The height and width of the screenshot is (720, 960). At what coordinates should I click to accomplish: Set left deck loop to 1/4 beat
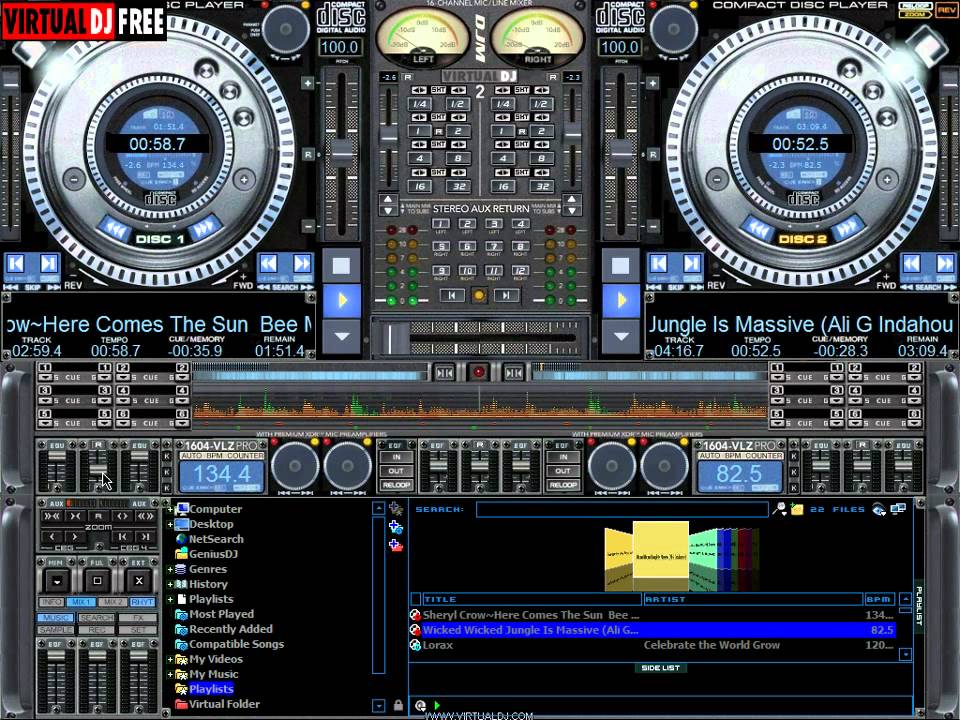point(420,103)
